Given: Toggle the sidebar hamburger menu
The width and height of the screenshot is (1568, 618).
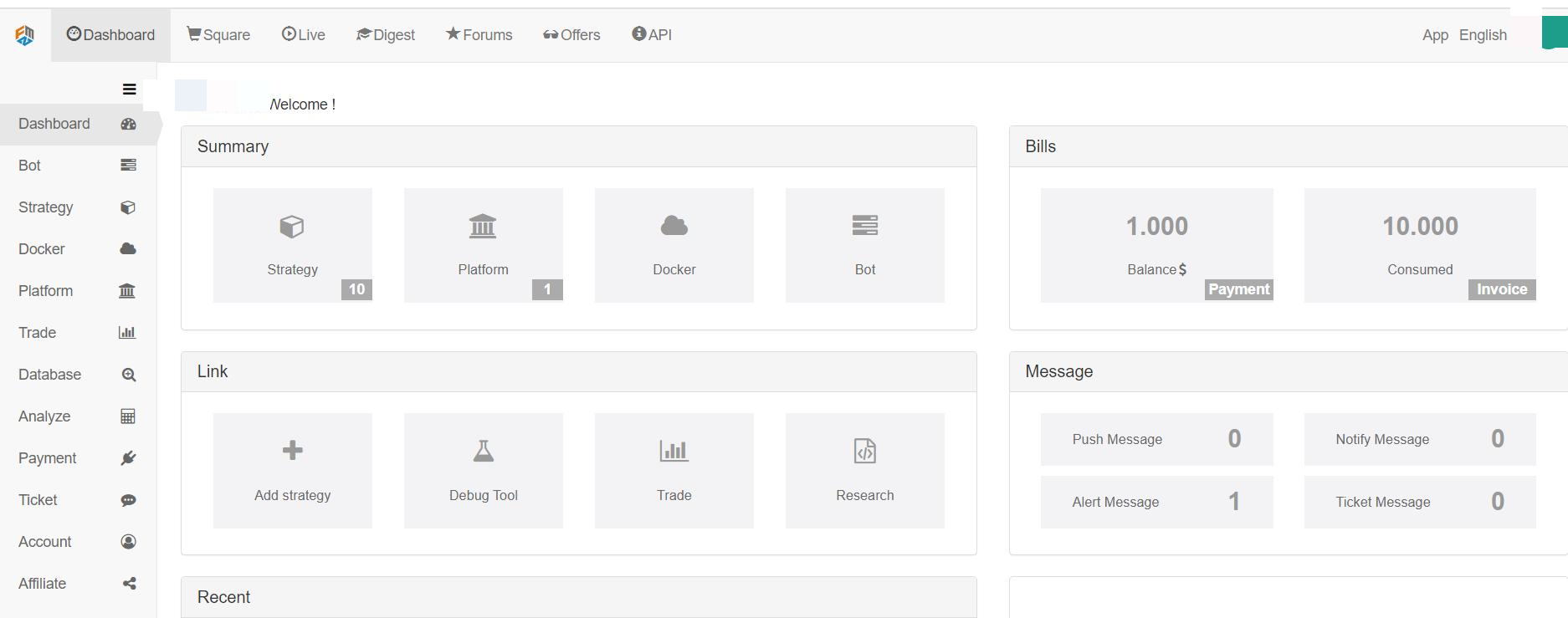Looking at the screenshot, I should 129,89.
